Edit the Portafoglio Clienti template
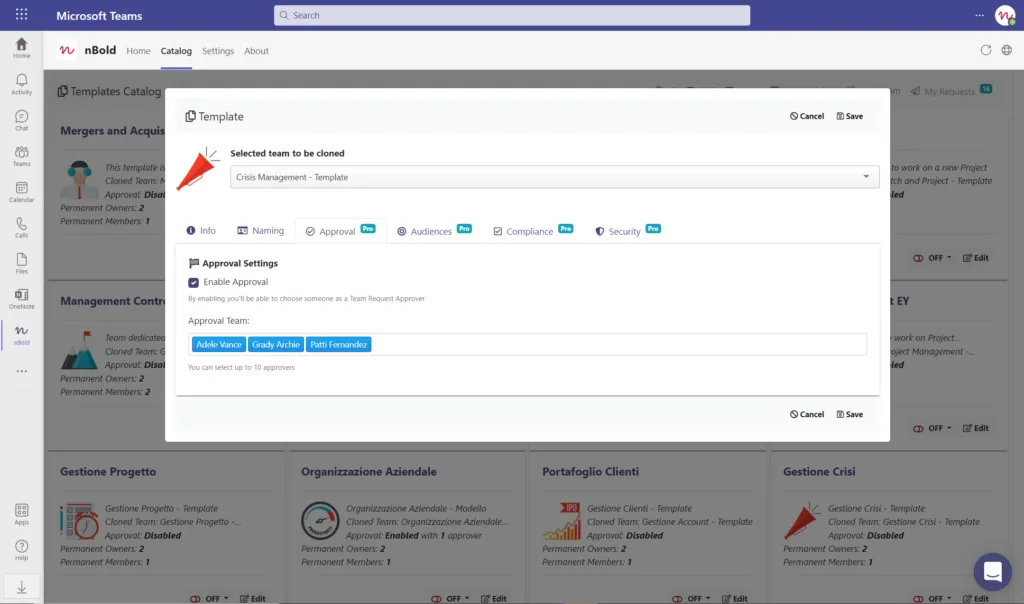 [734, 598]
